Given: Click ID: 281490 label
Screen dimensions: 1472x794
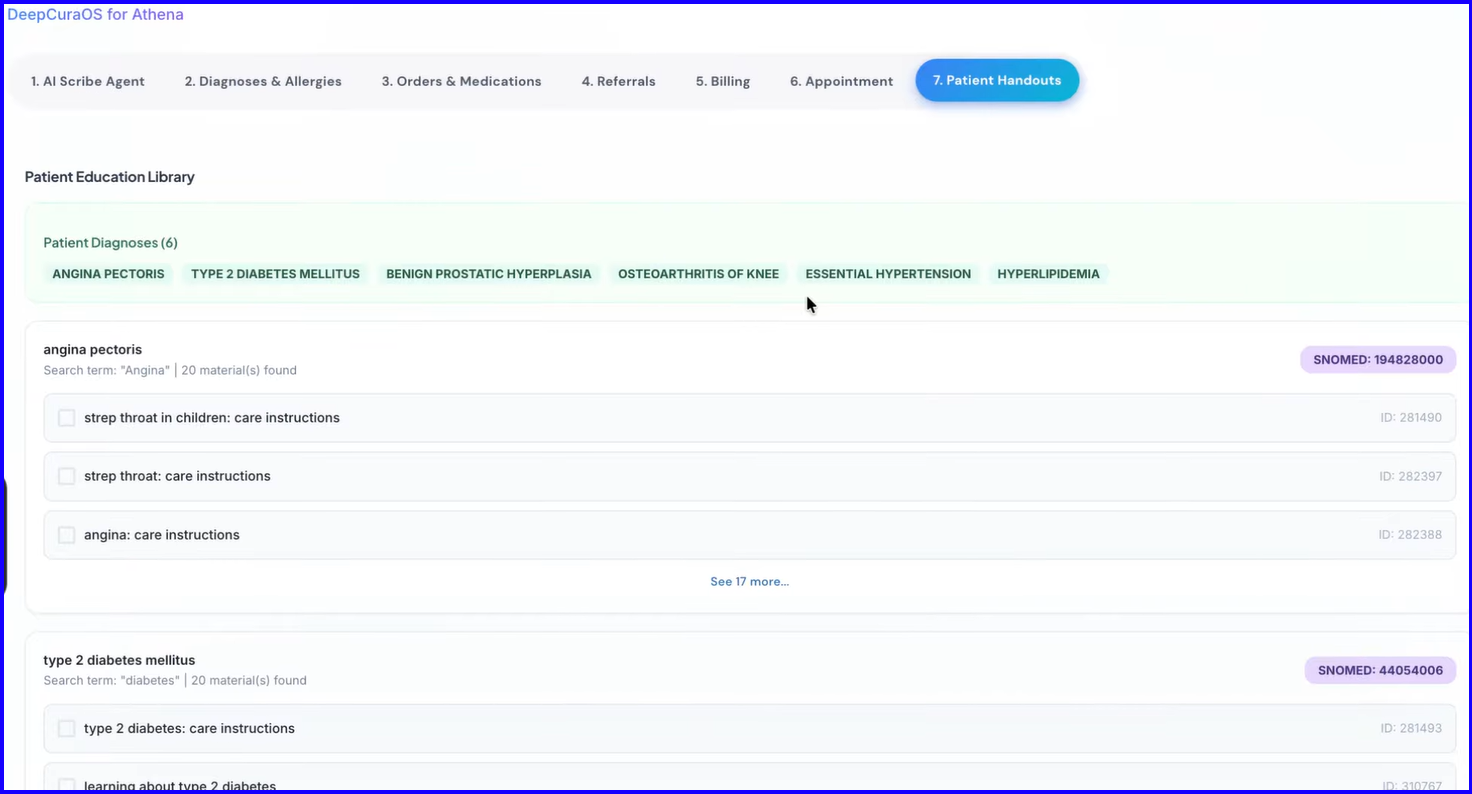Looking at the screenshot, I should 1411,418.
